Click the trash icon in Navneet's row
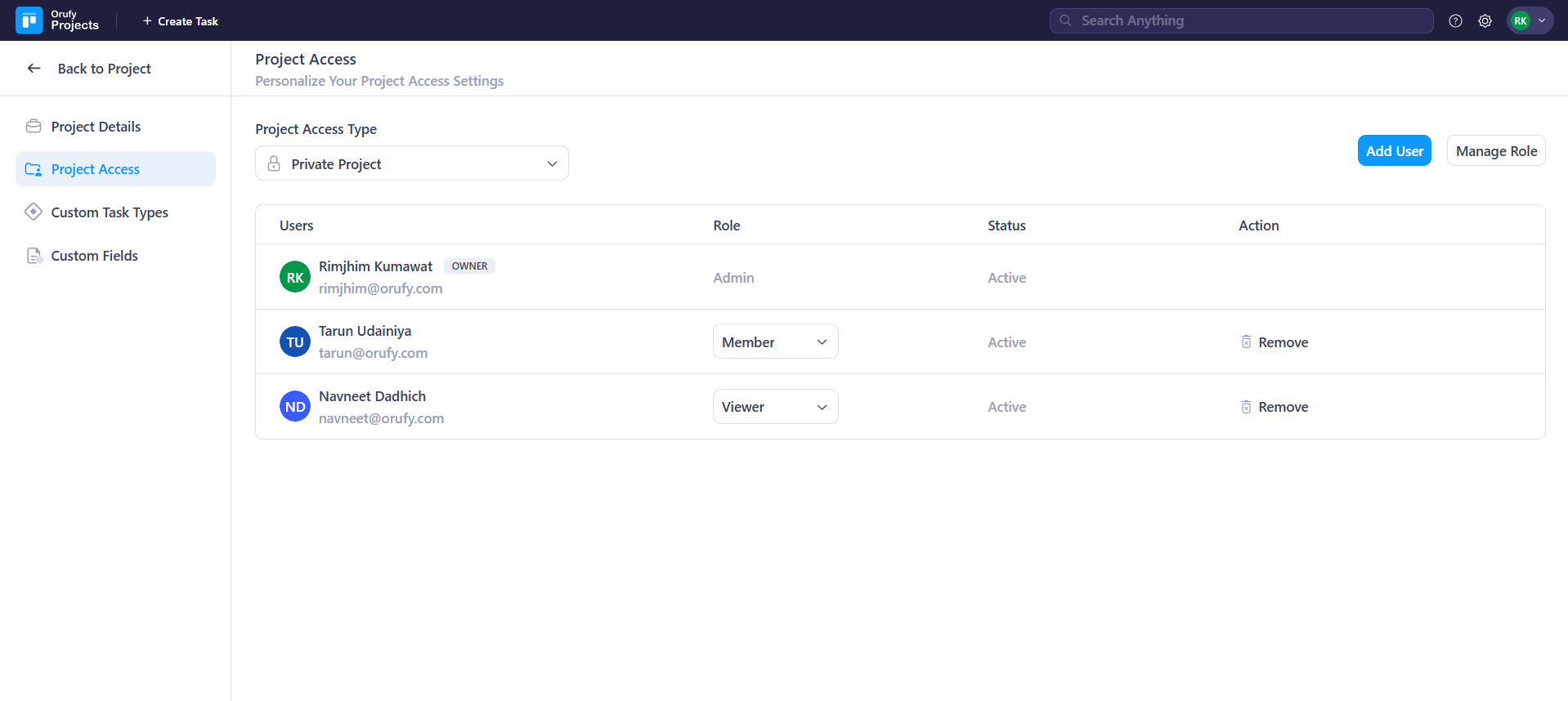 [x=1246, y=407]
